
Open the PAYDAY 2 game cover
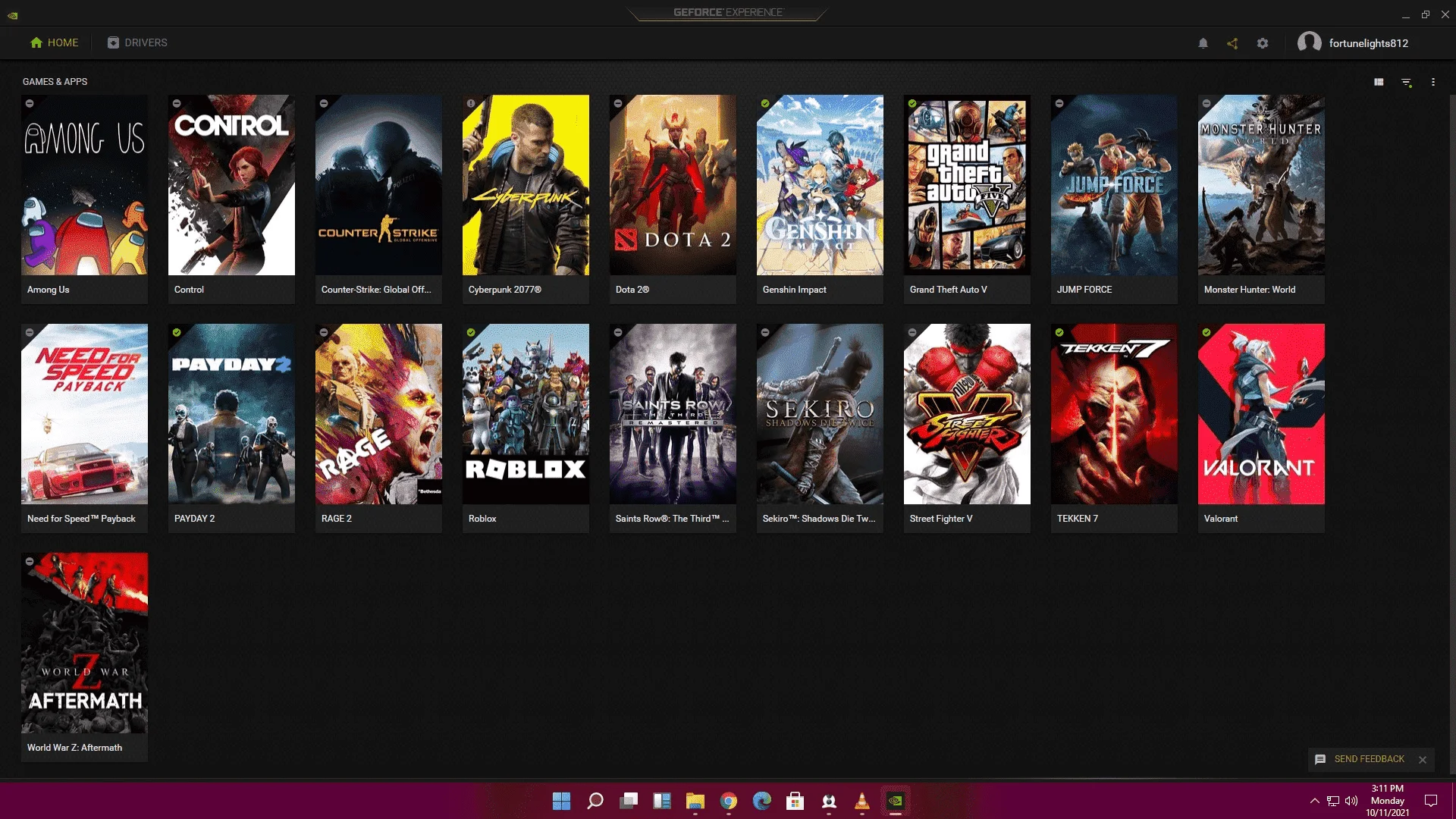click(x=231, y=414)
